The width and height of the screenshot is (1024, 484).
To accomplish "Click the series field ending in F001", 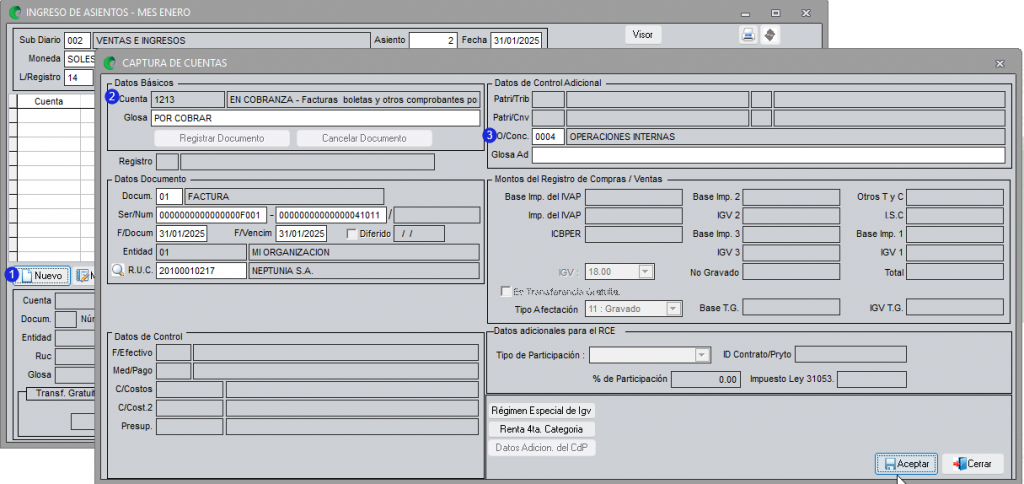I will pyautogui.click(x=212, y=215).
